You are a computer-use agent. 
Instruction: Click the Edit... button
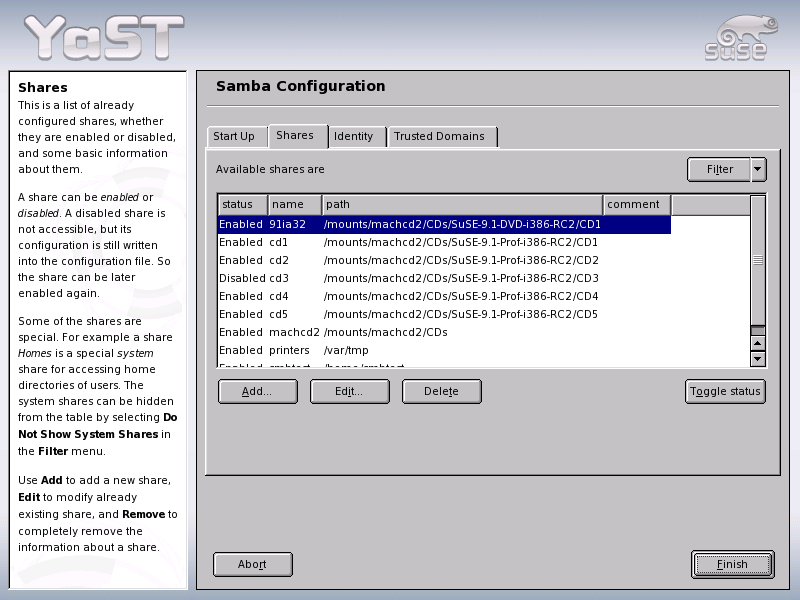click(x=349, y=391)
